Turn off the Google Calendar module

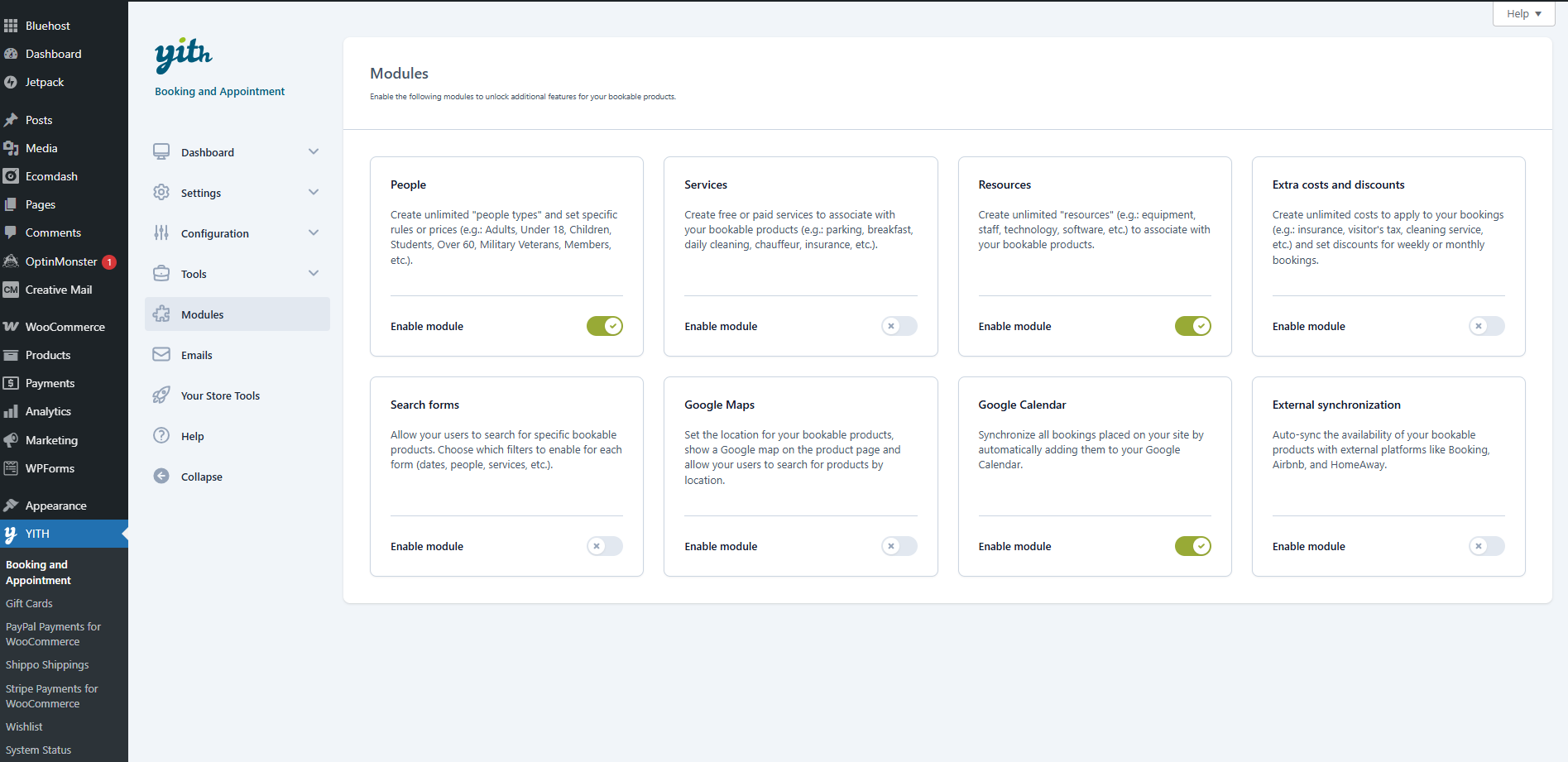(1192, 546)
